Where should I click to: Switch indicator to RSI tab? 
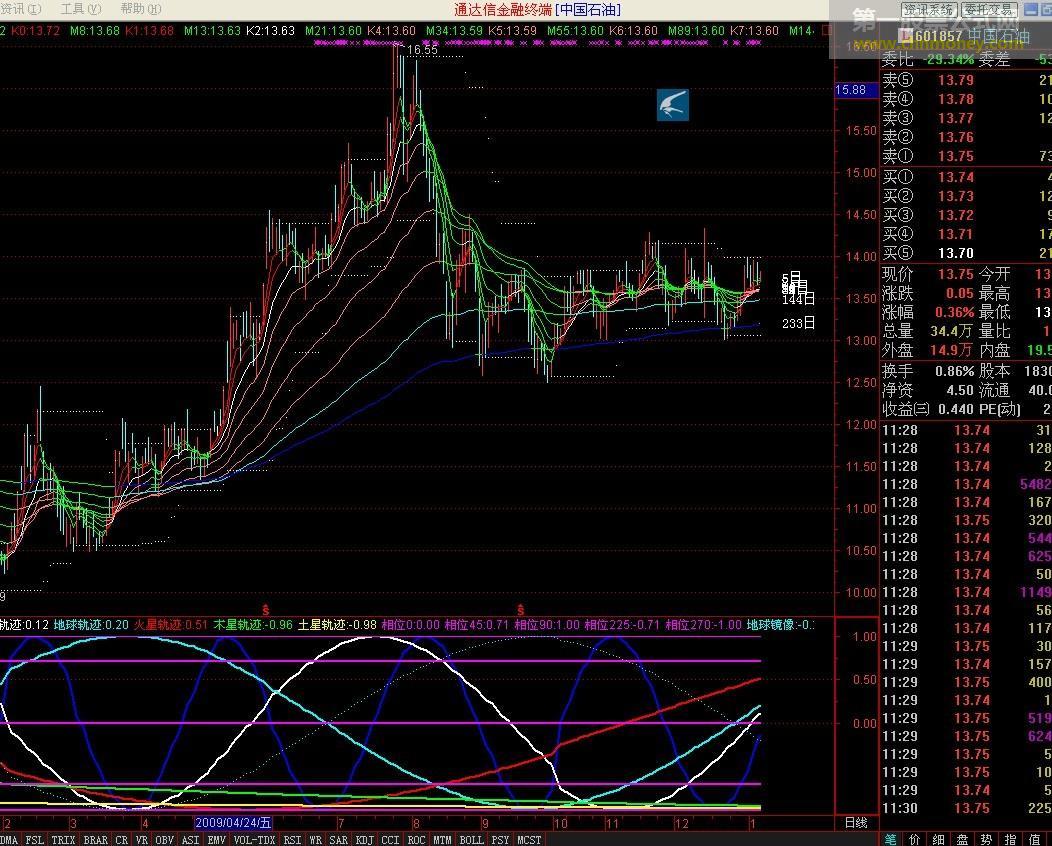[x=292, y=840]
